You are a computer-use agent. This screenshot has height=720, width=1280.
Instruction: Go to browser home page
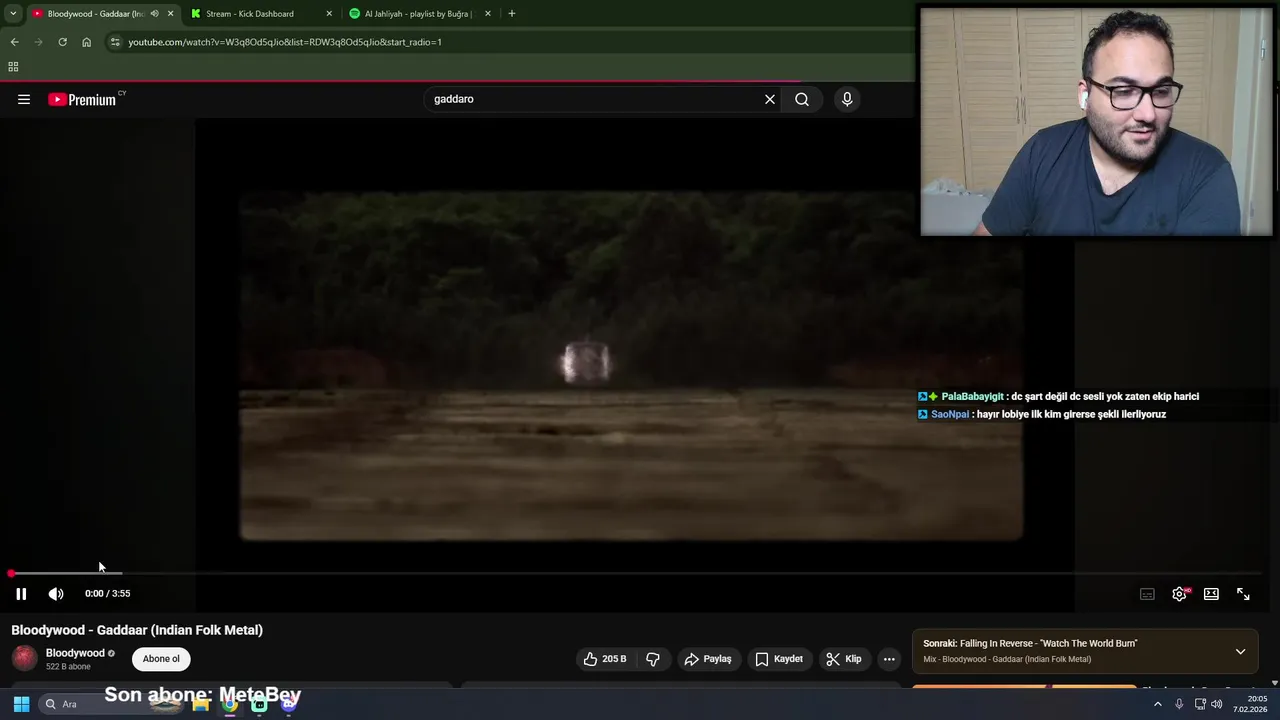[86, 42]
